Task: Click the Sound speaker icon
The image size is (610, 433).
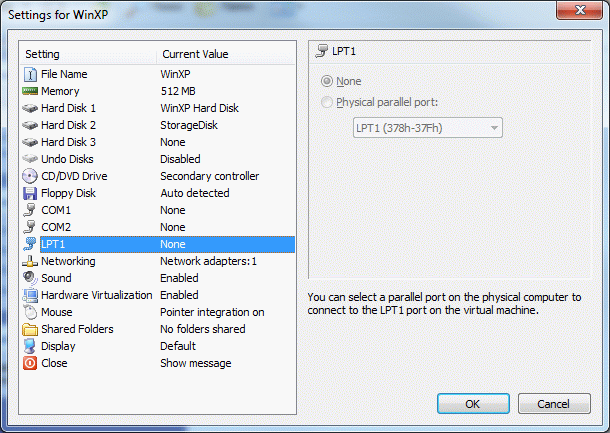Action: (30, 278)
